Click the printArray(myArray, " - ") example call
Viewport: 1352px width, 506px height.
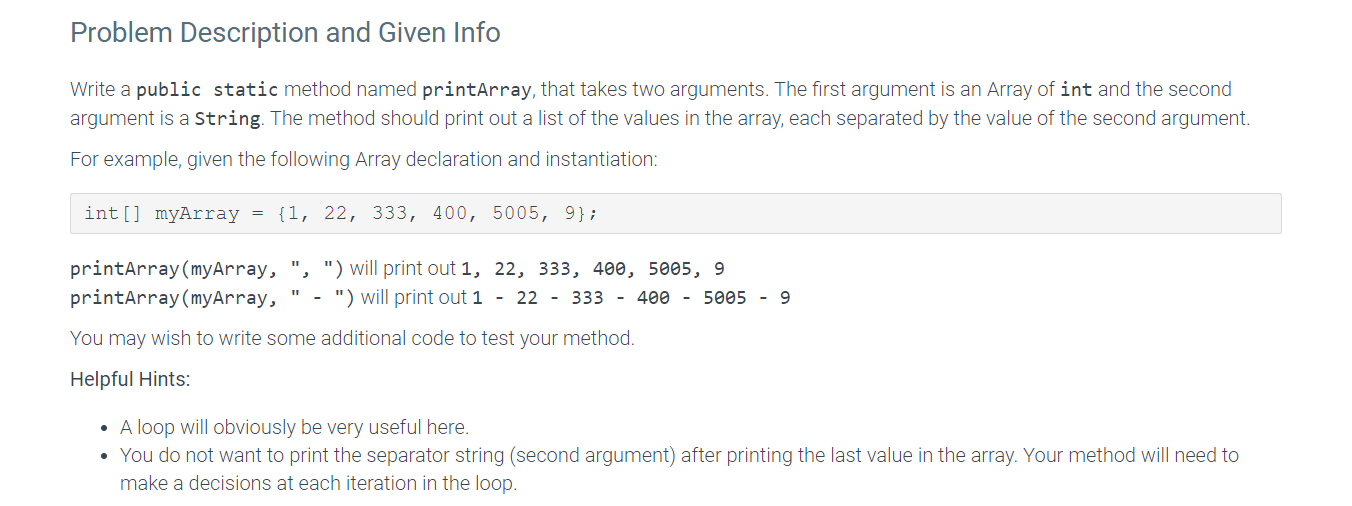(x=213, y=297)
